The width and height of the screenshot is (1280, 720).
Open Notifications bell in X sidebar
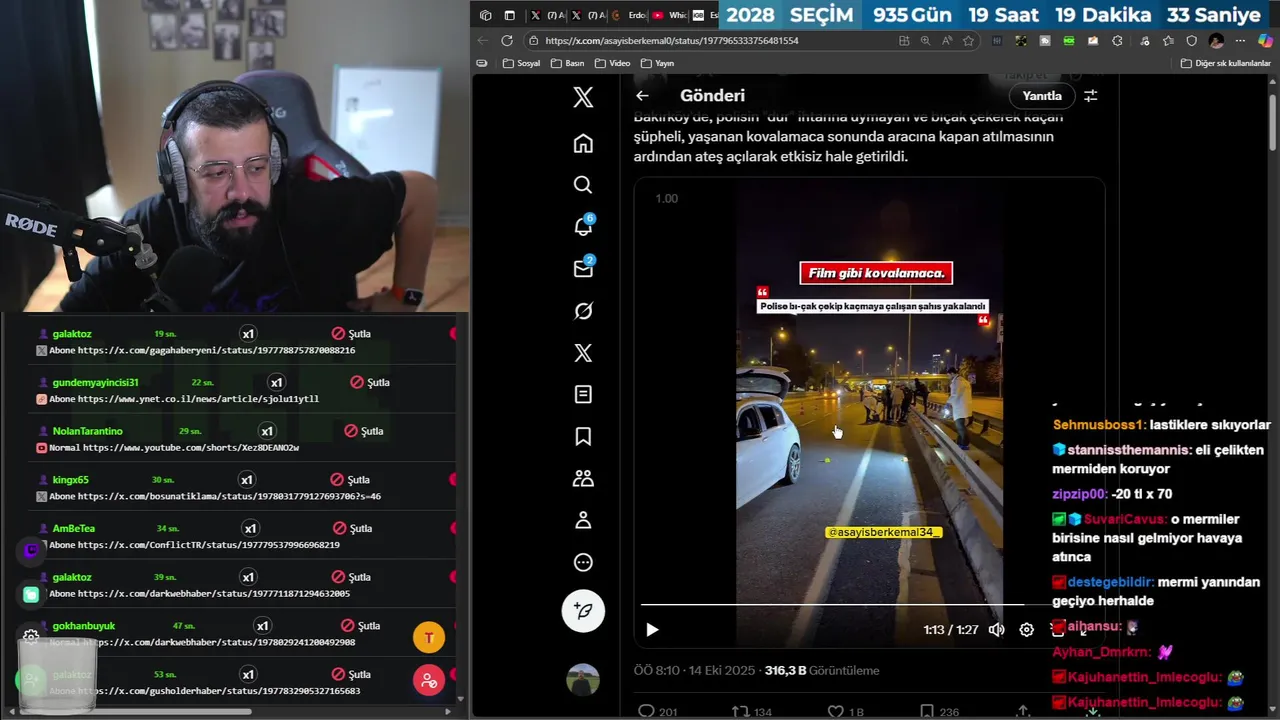coord(583,226)
